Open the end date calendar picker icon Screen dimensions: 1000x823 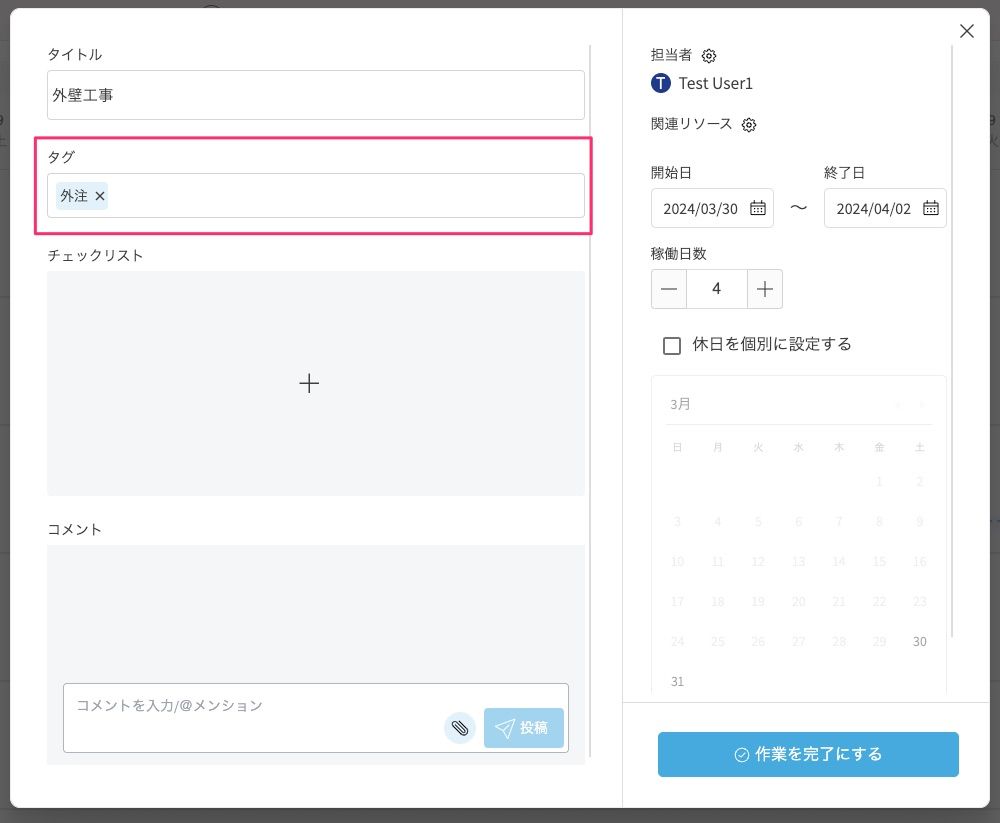tap(931, 208)
